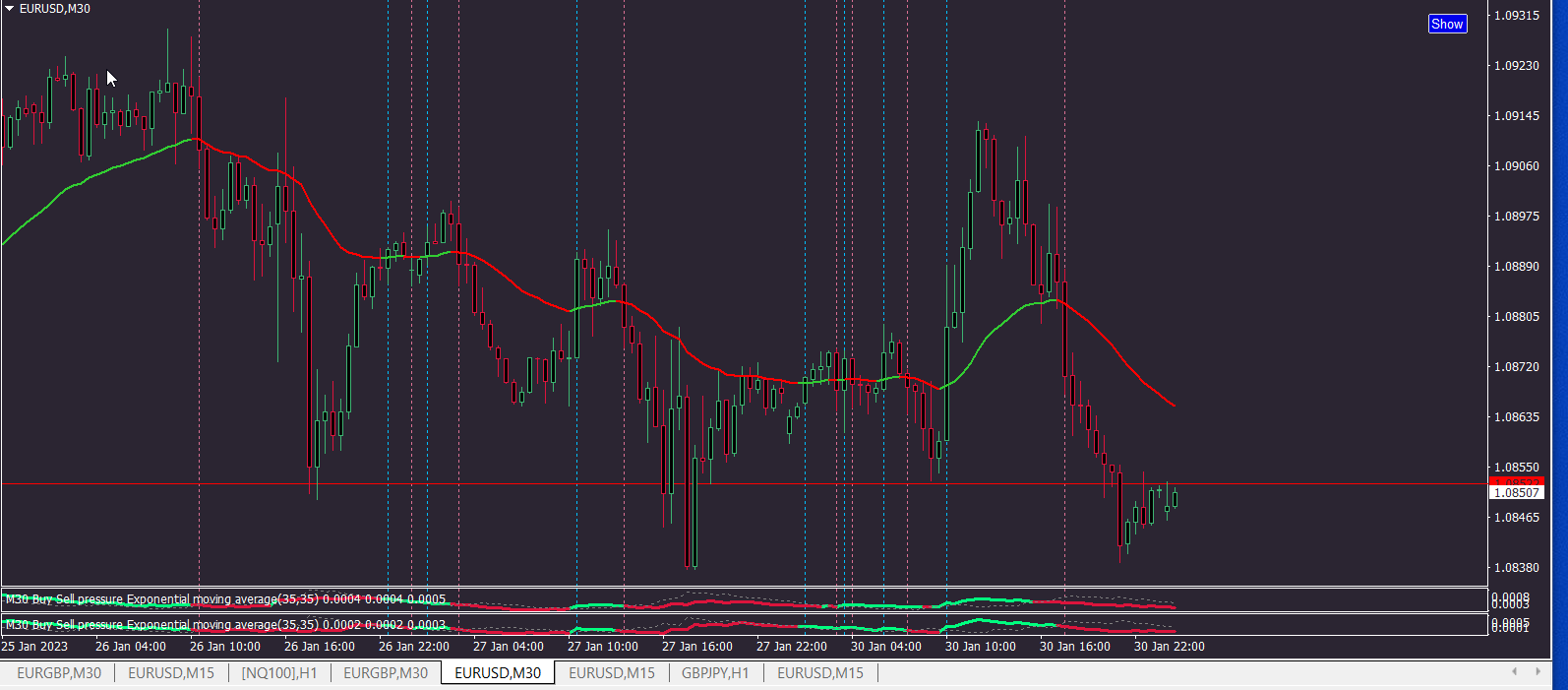Click the 30 Jan 10:00 time label
1568x690 pixels.
point(981,647)
